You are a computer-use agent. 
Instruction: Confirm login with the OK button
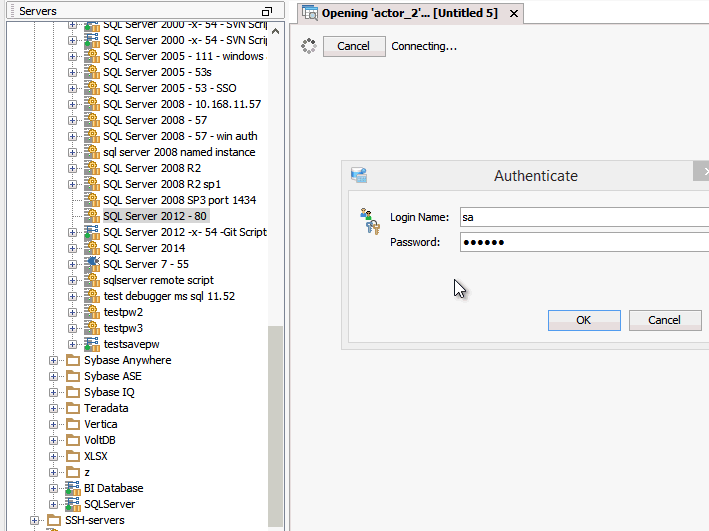click(x=584, y=320)
